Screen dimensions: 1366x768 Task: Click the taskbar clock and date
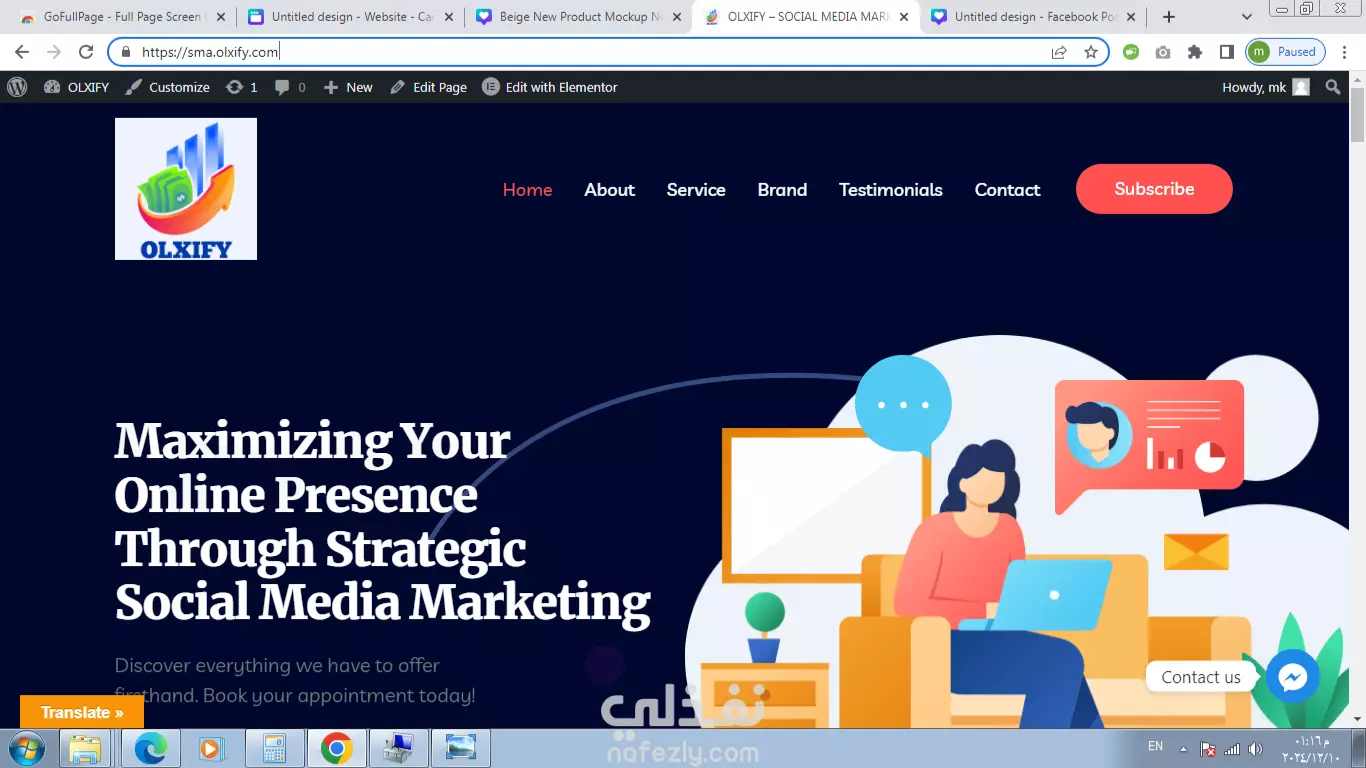pos(1310,748)
